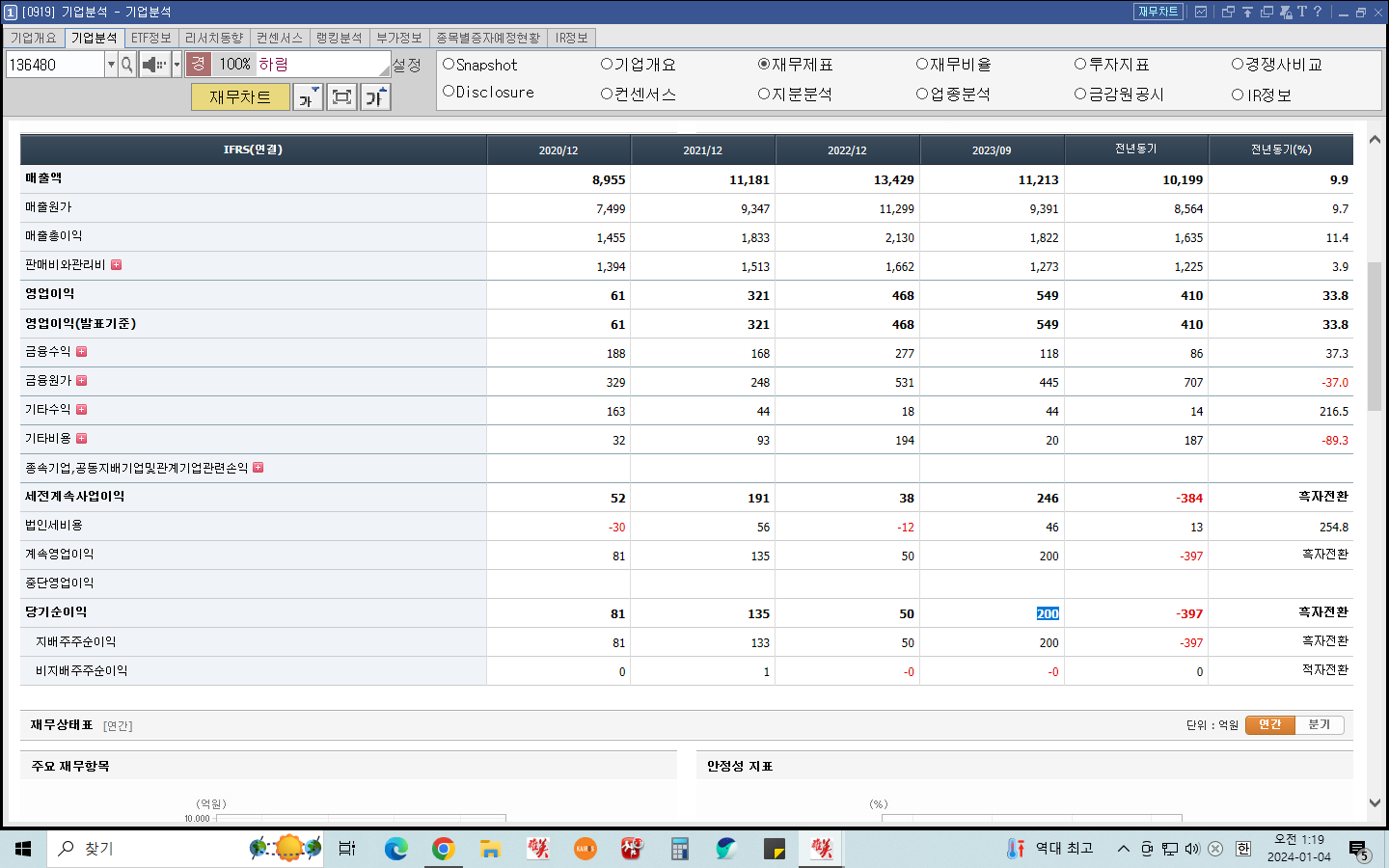Open Chrome from the taskbar
1389x868 pixels.
(x=443, y=849)
